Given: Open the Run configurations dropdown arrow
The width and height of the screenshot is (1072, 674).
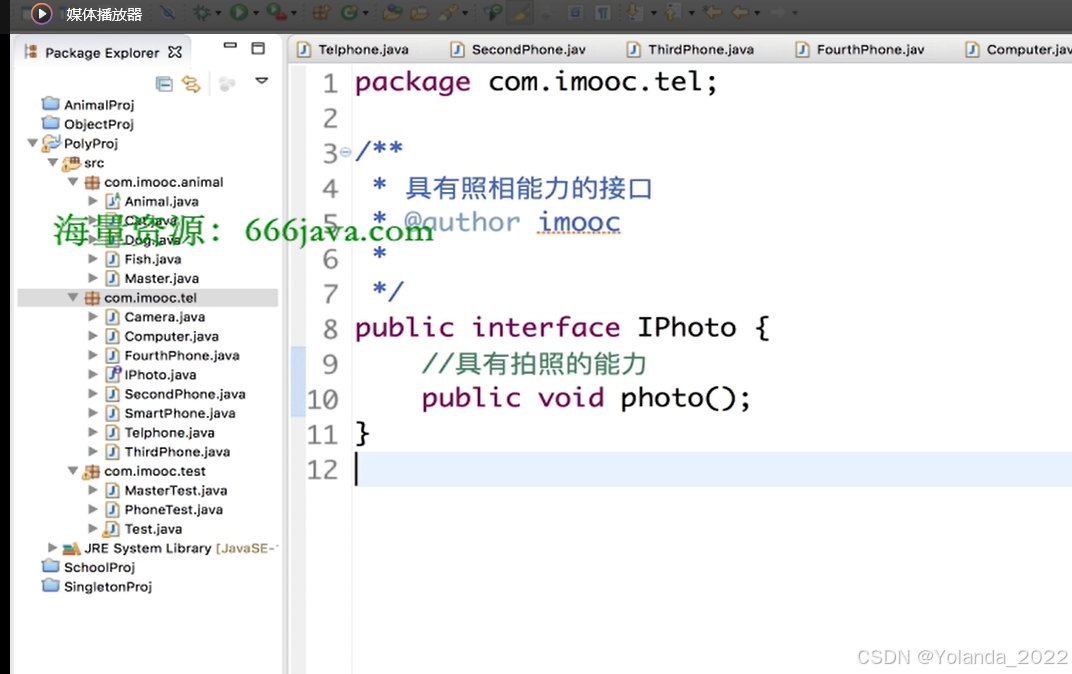Looking at the screenshot, I should coord(256,13).
